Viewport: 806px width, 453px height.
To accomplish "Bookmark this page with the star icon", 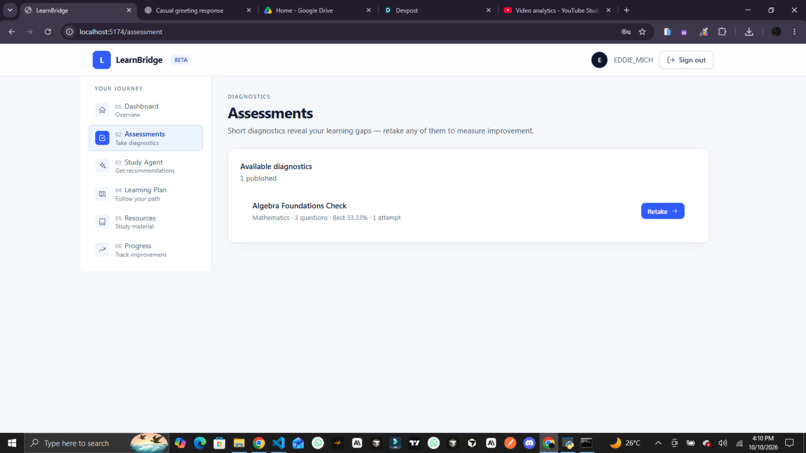I will (x=642, y=32).
